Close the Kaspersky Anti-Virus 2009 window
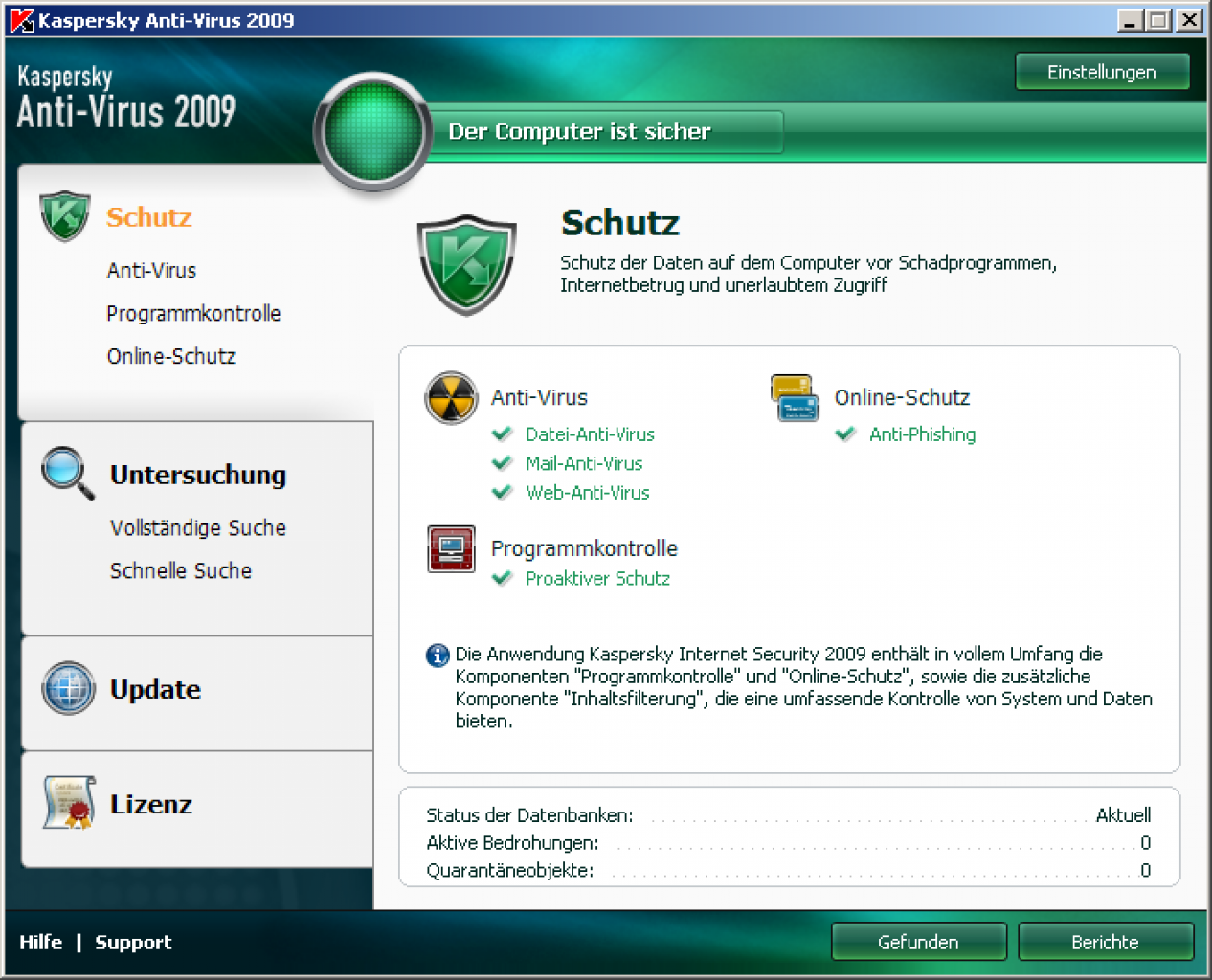 (1189, 20)
